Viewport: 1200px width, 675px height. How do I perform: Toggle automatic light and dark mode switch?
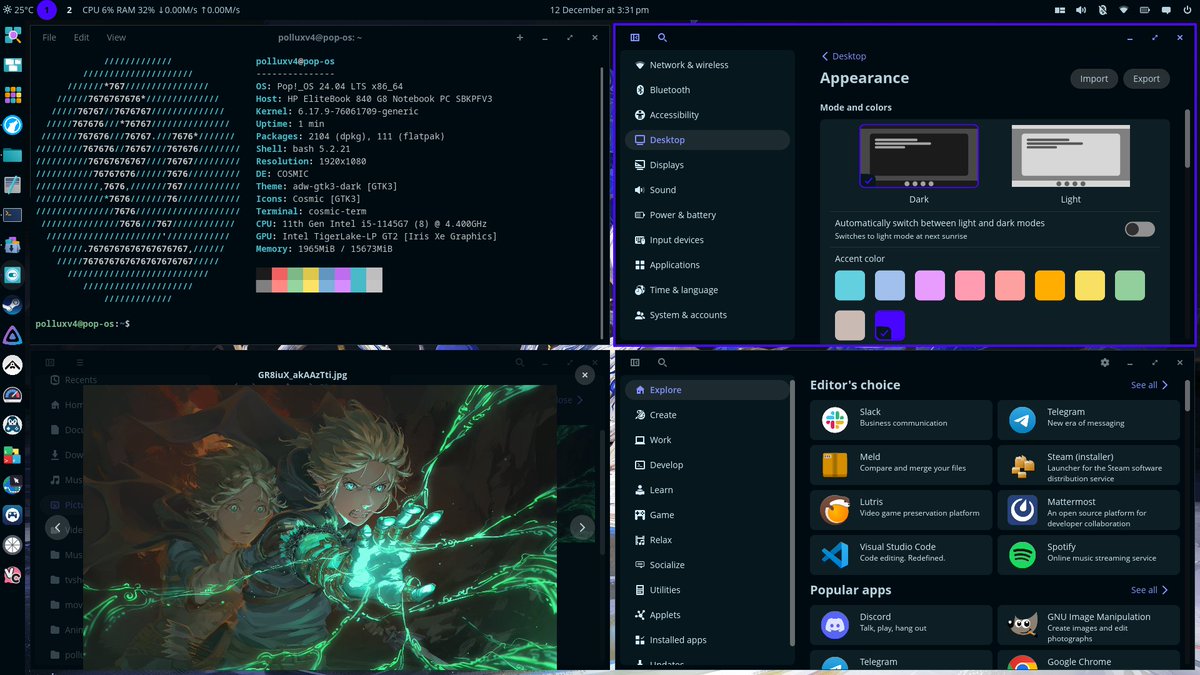(1140, 229)
